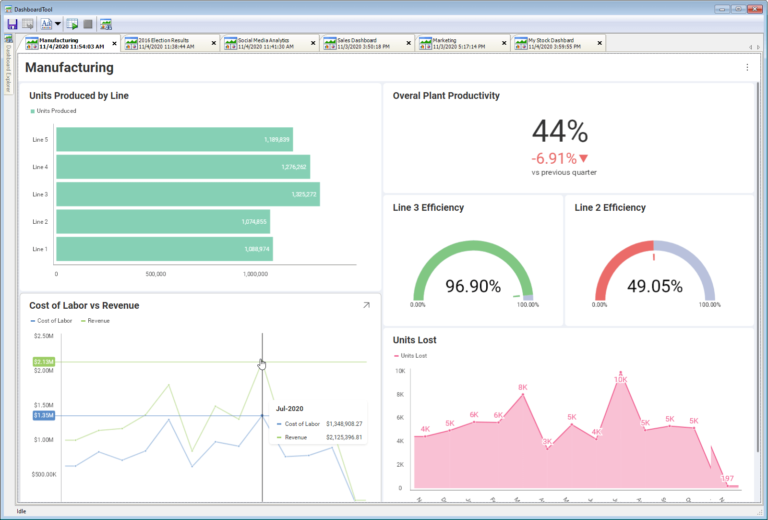Image resolution: width=768 pixels, height=520 pixels.
Task: Click the 197 data label on Units Lost
Action: 727,478
